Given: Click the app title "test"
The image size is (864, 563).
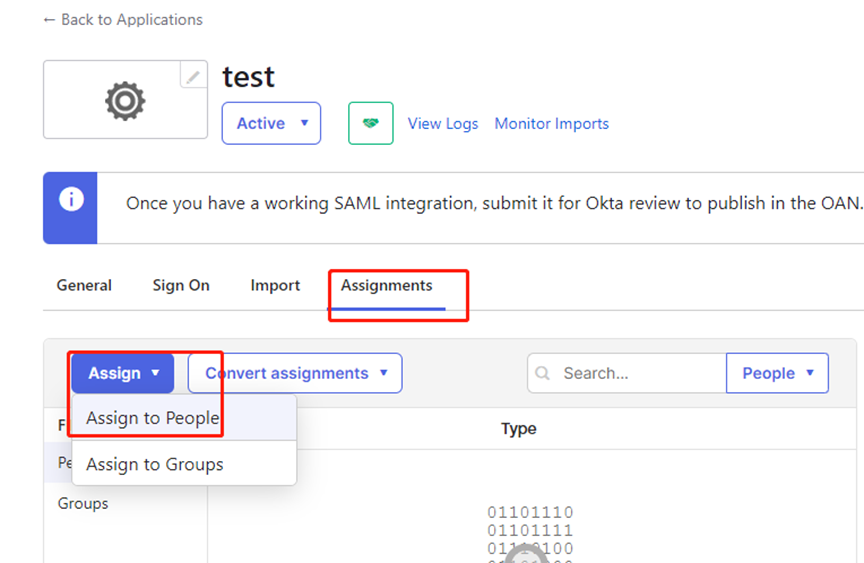Looking at the screenshot, I should click(x=249, y=77).
